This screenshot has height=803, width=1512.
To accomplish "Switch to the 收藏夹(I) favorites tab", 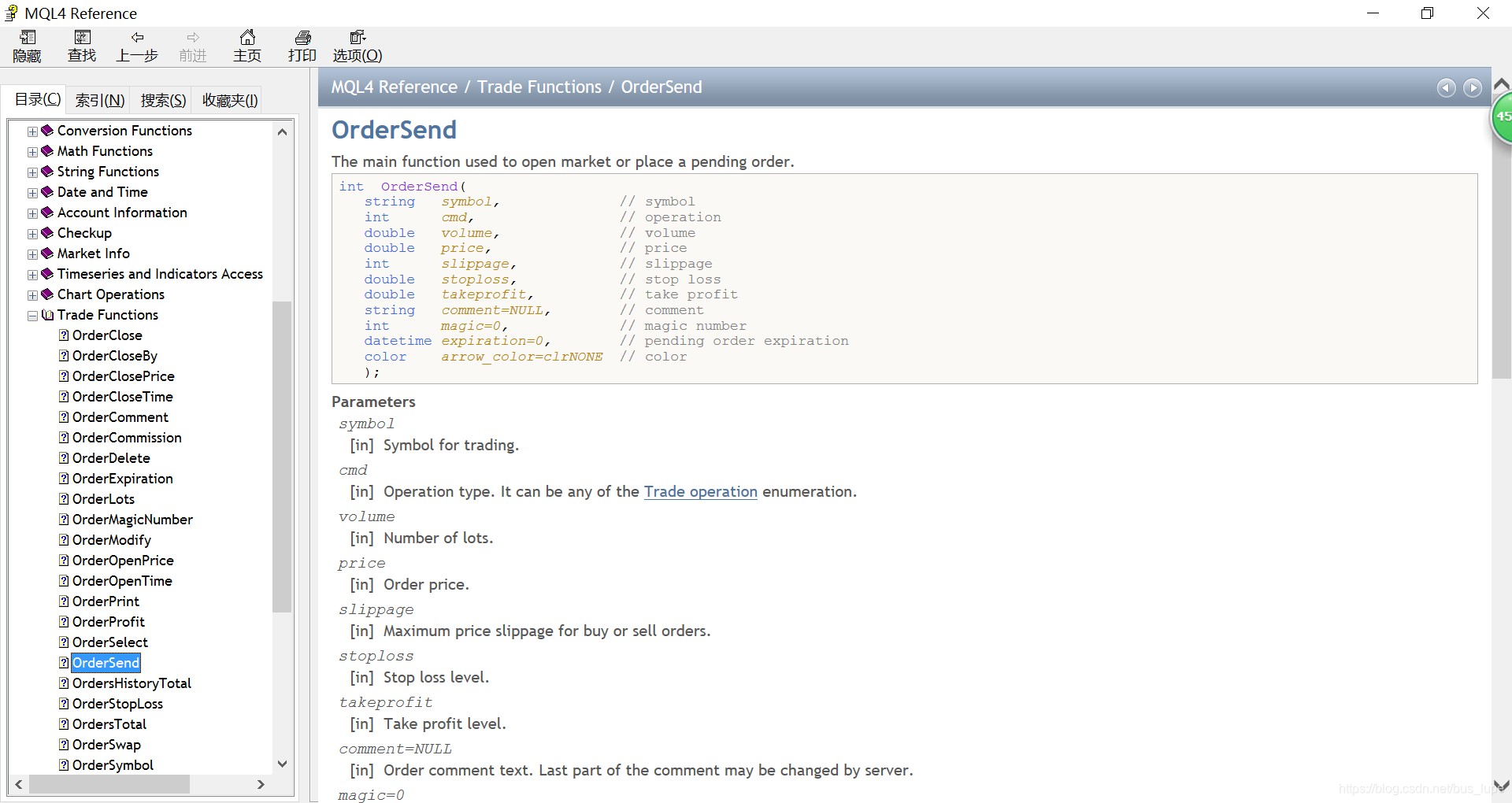I will pos(230,100).
